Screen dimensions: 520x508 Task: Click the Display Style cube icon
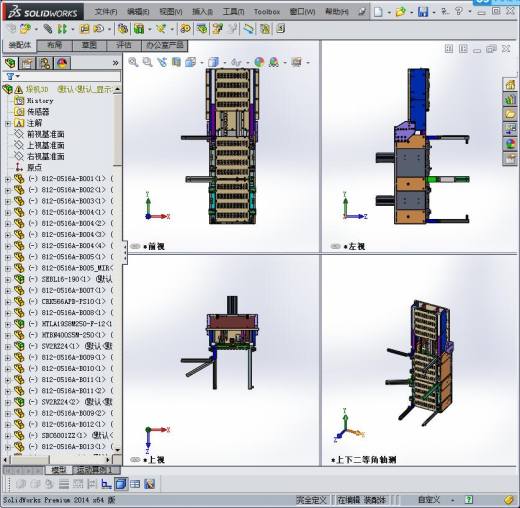point(213,62)
